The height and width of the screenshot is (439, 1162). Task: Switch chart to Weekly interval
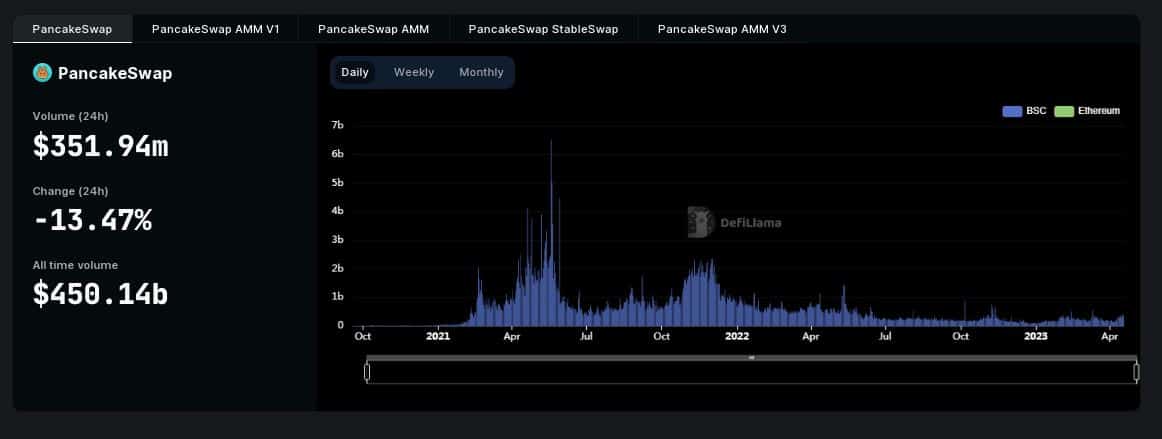tap(414, 73)
